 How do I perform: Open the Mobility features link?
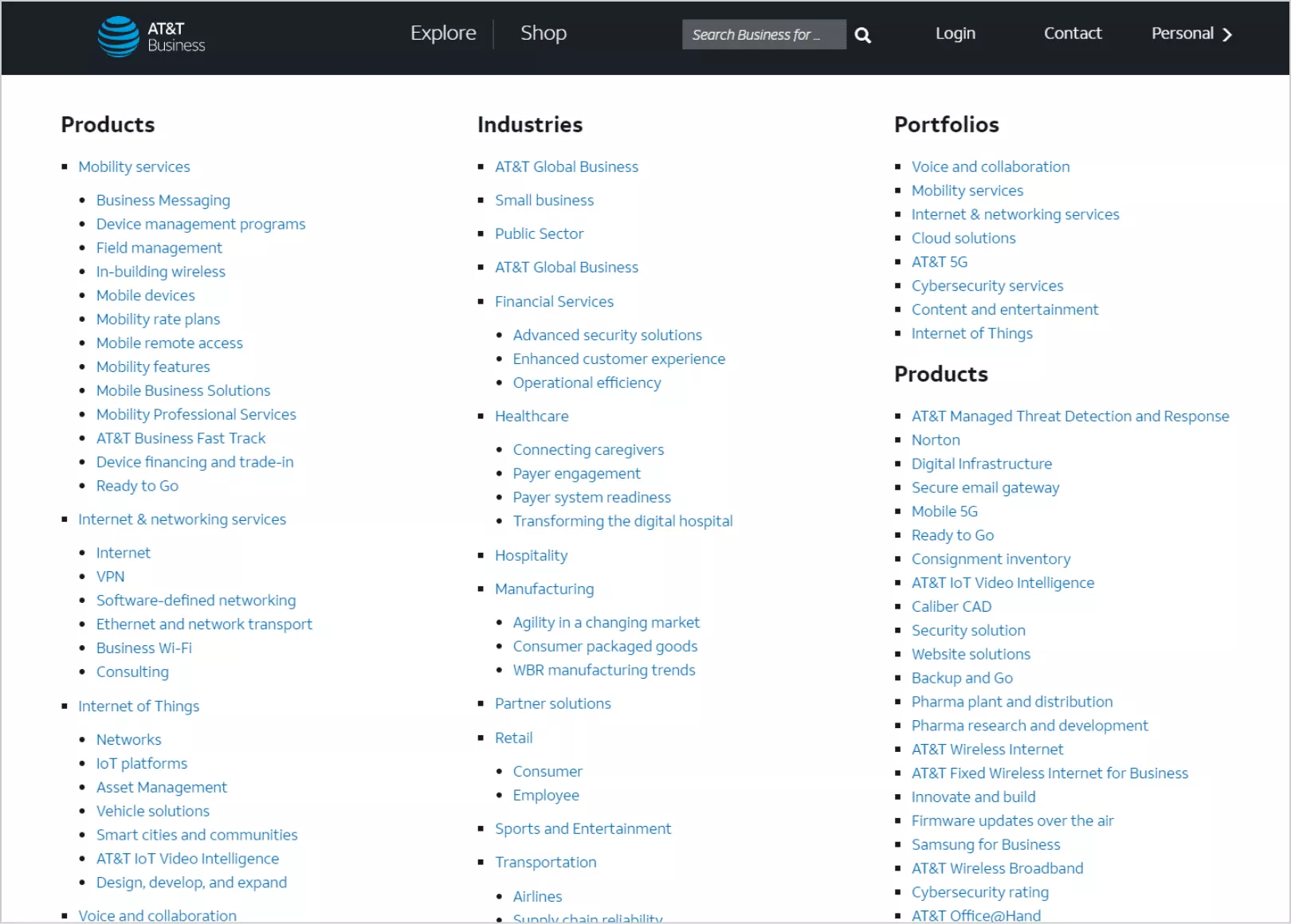click(x=153, y=367)
